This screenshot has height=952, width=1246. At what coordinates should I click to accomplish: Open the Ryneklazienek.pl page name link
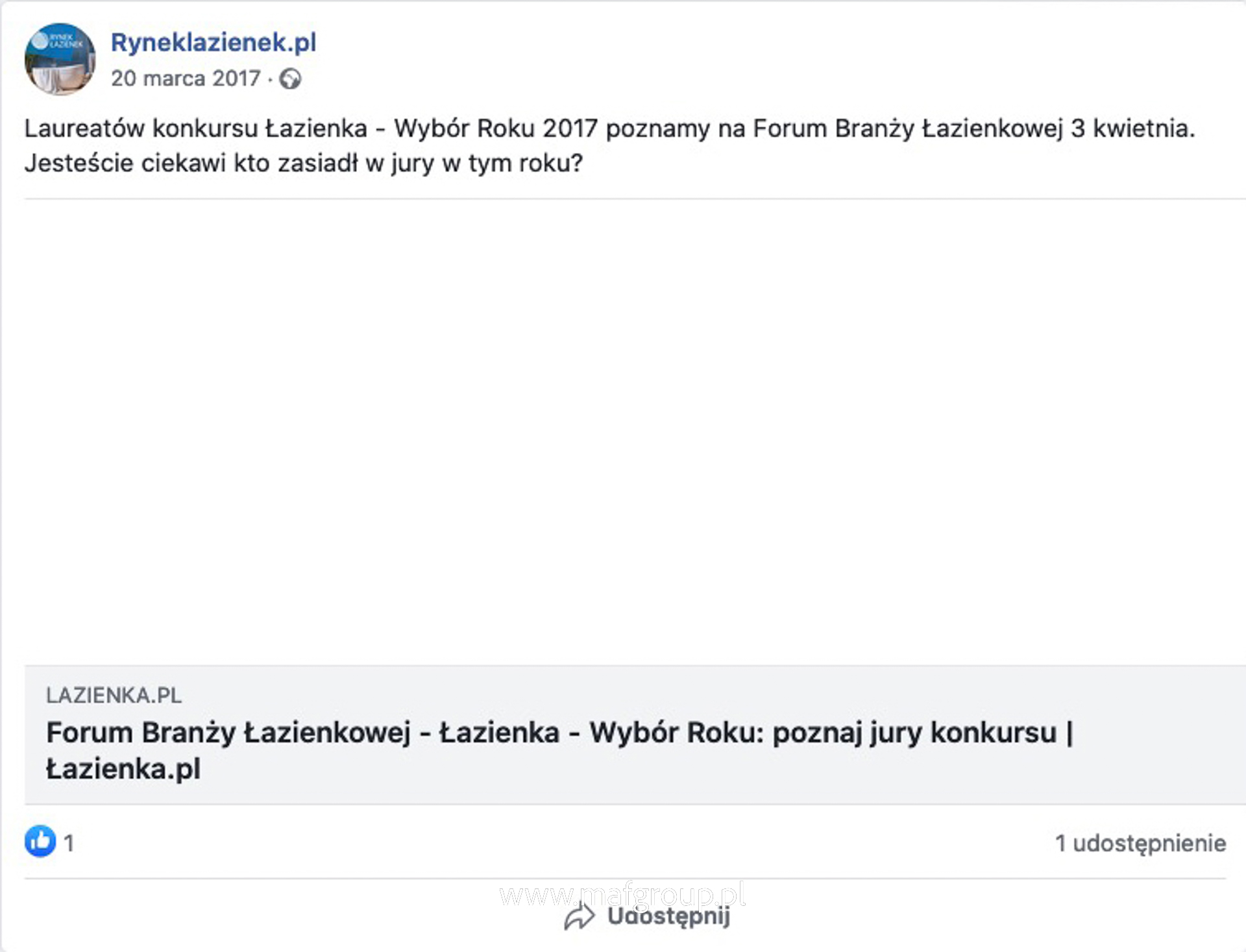[x=214, y=43]
